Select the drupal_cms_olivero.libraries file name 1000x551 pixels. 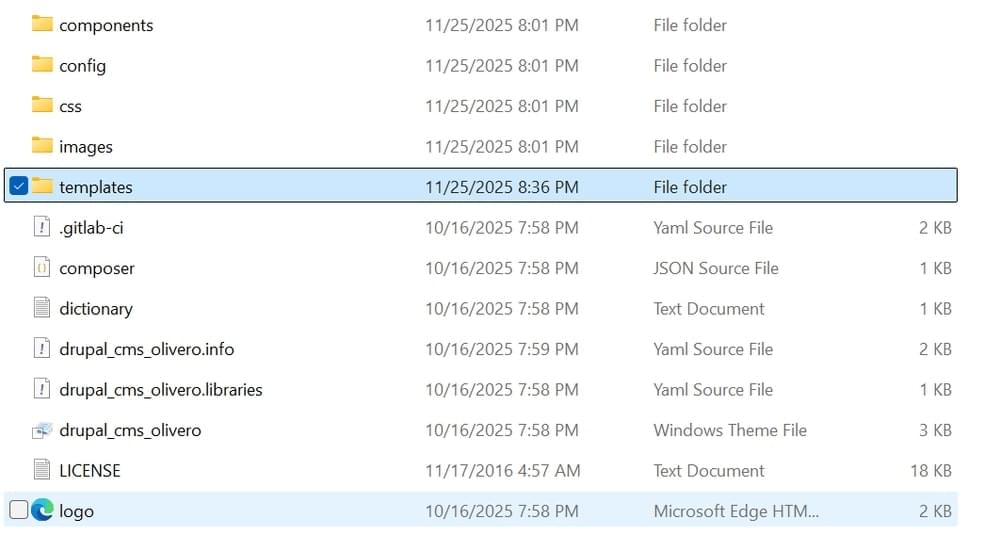[x=160, y=389]
